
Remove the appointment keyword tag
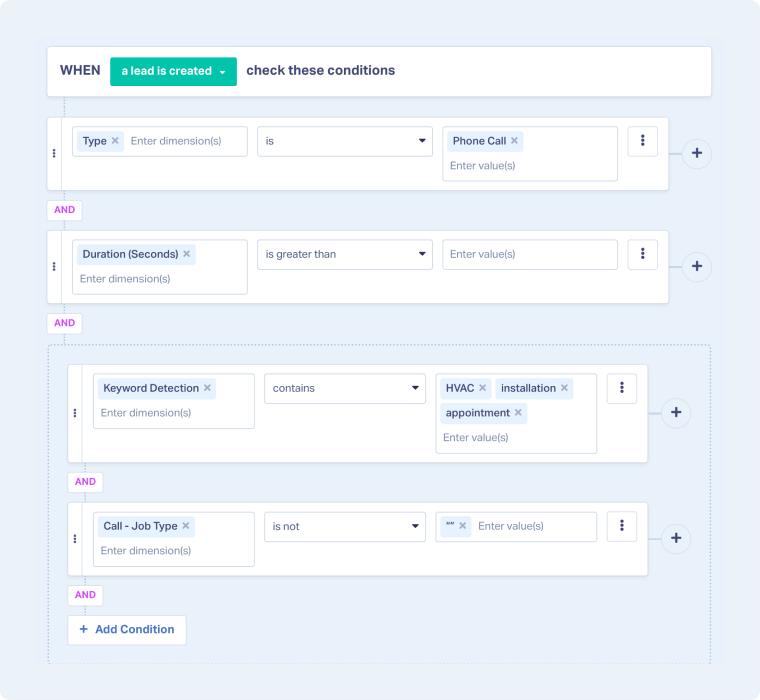518,413
